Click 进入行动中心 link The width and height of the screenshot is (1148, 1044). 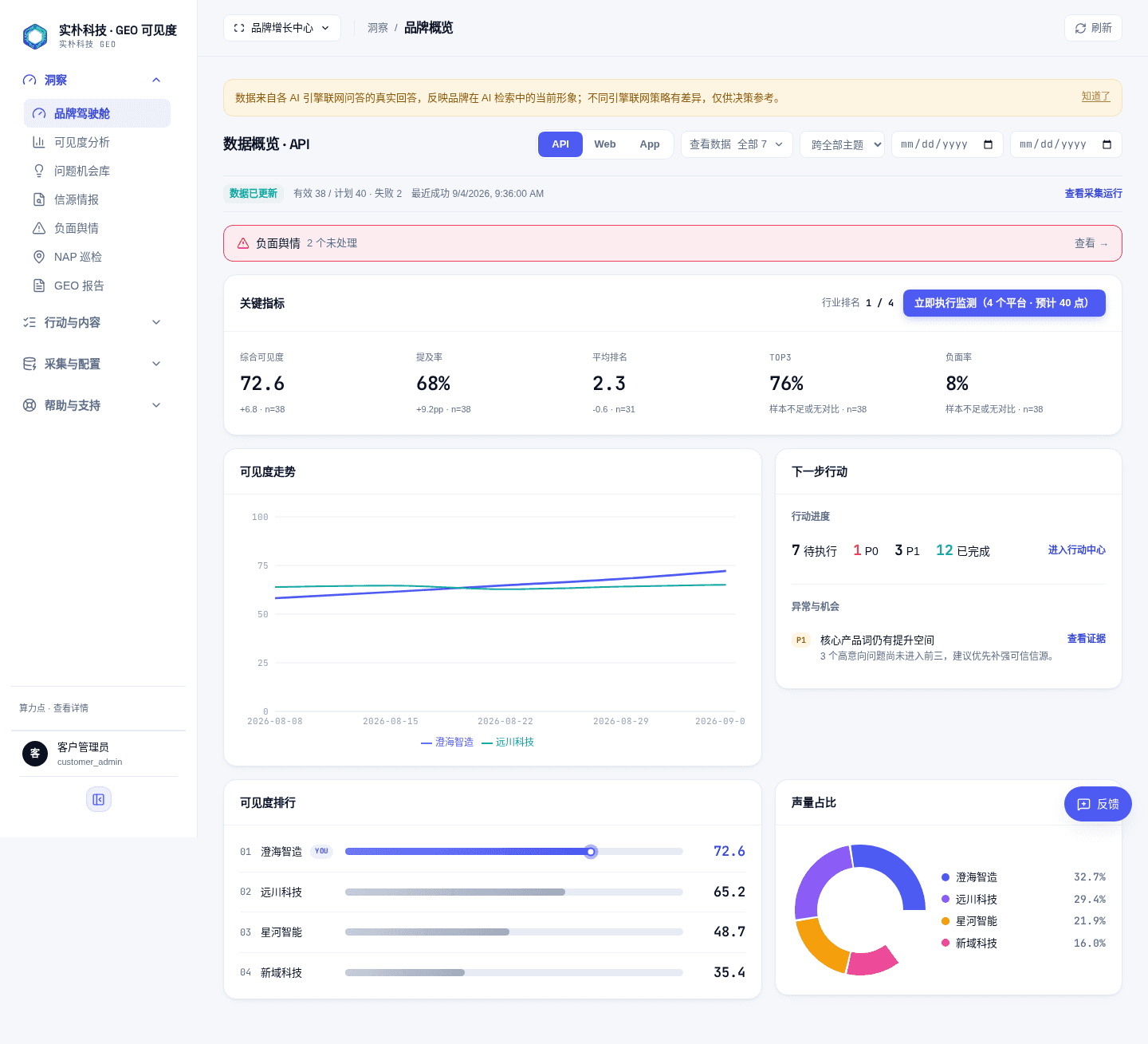coord(1076,550)
